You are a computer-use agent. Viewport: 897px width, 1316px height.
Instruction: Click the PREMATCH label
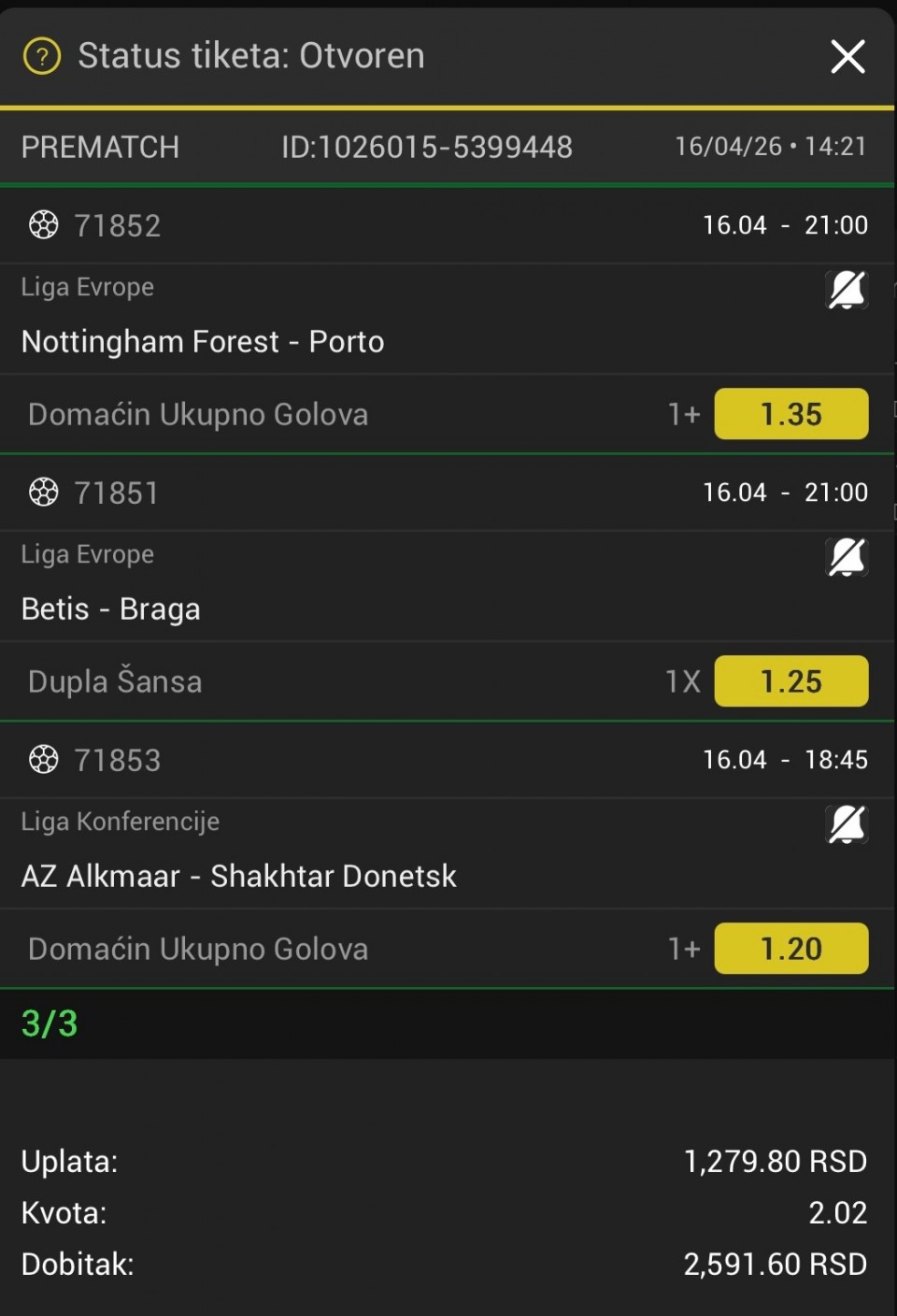(x=100, y=147)
